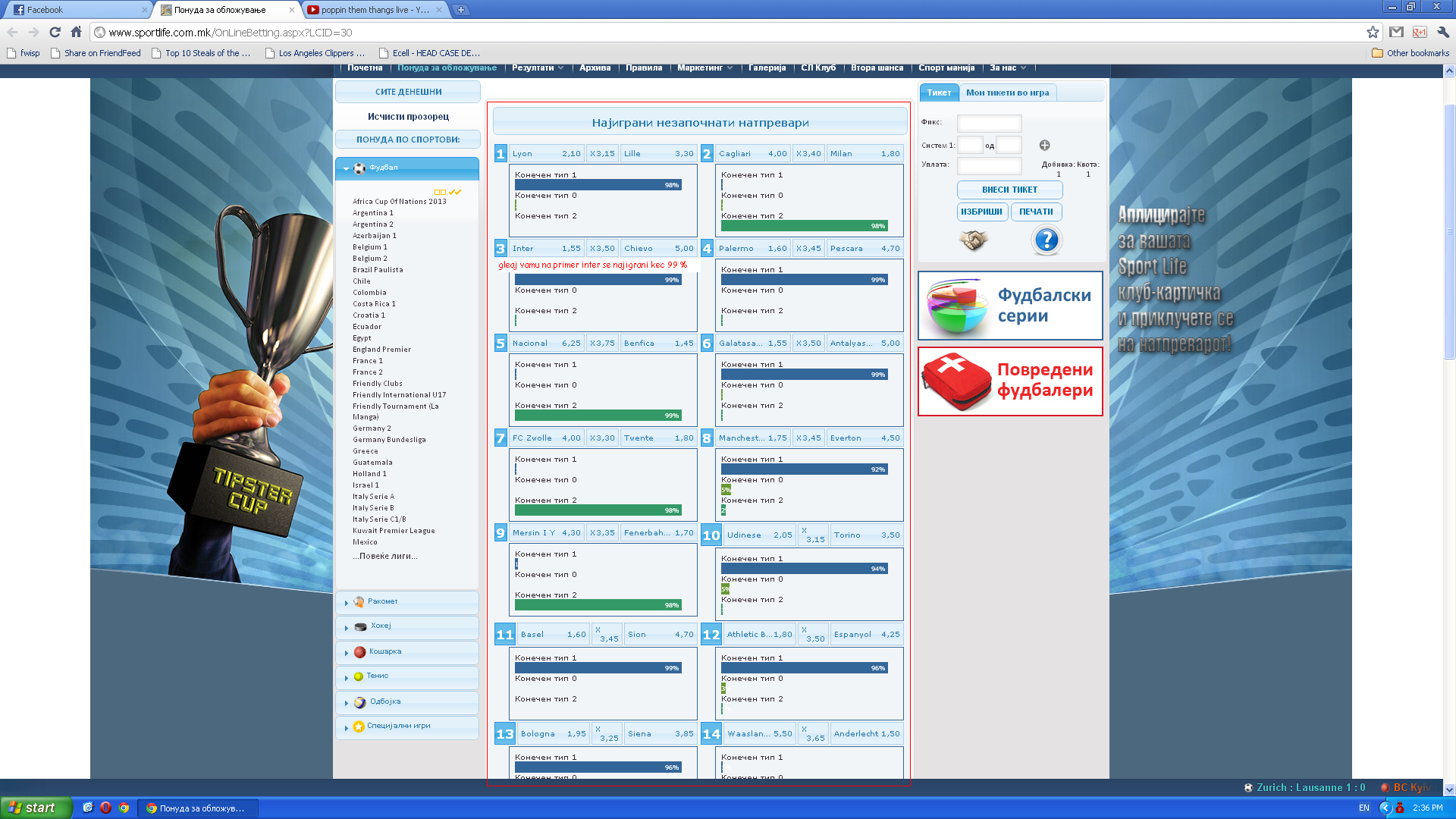Click the Lyon Конечен тип 1 98% bar
Image resolution: width=1456 pixels, height=819 pixels.
598,185
